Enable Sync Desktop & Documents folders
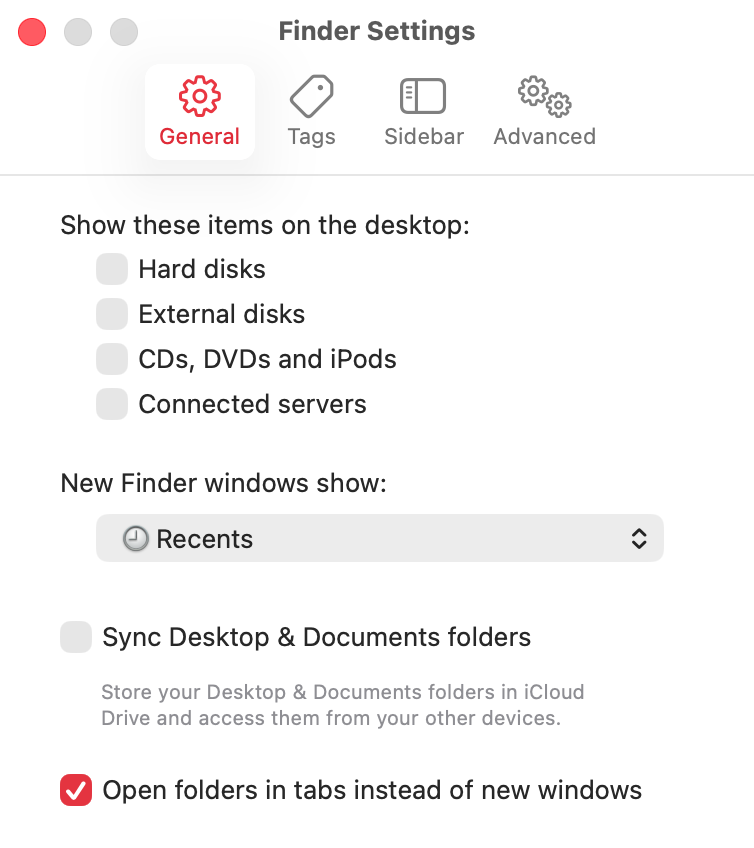 (x=76, y=637)
